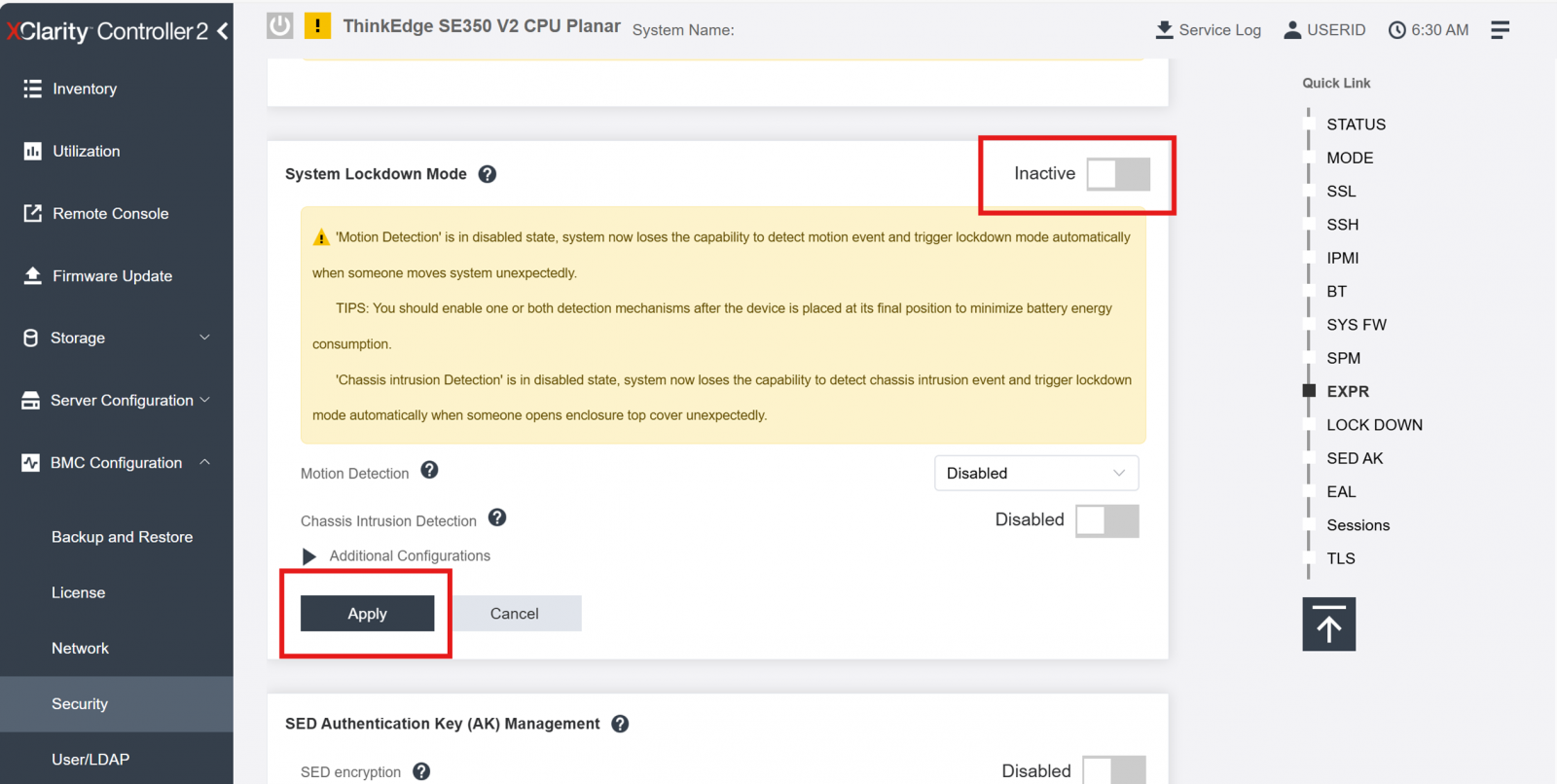1557x784 pixels.
Task: Toggle System Lockdown Mode Inactive switch
Action: (x=1118, y=174)
